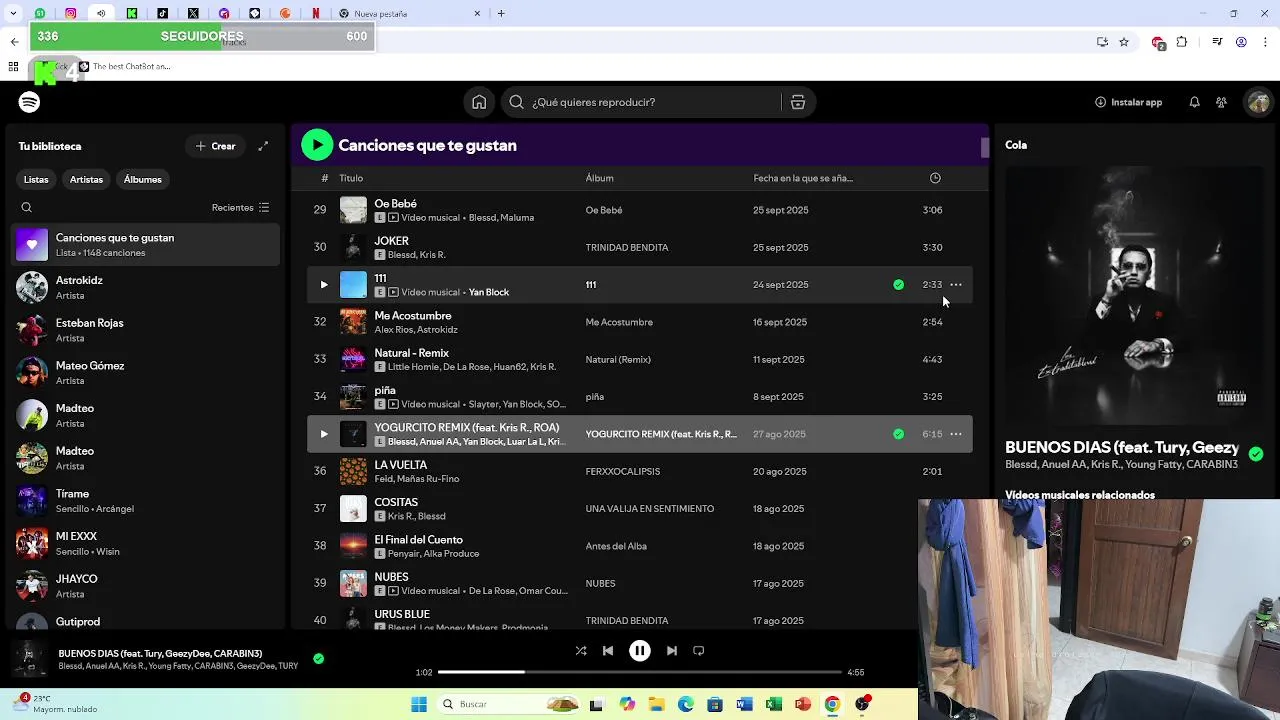Select the Álbumes filter chip

[x=143, y=180]
